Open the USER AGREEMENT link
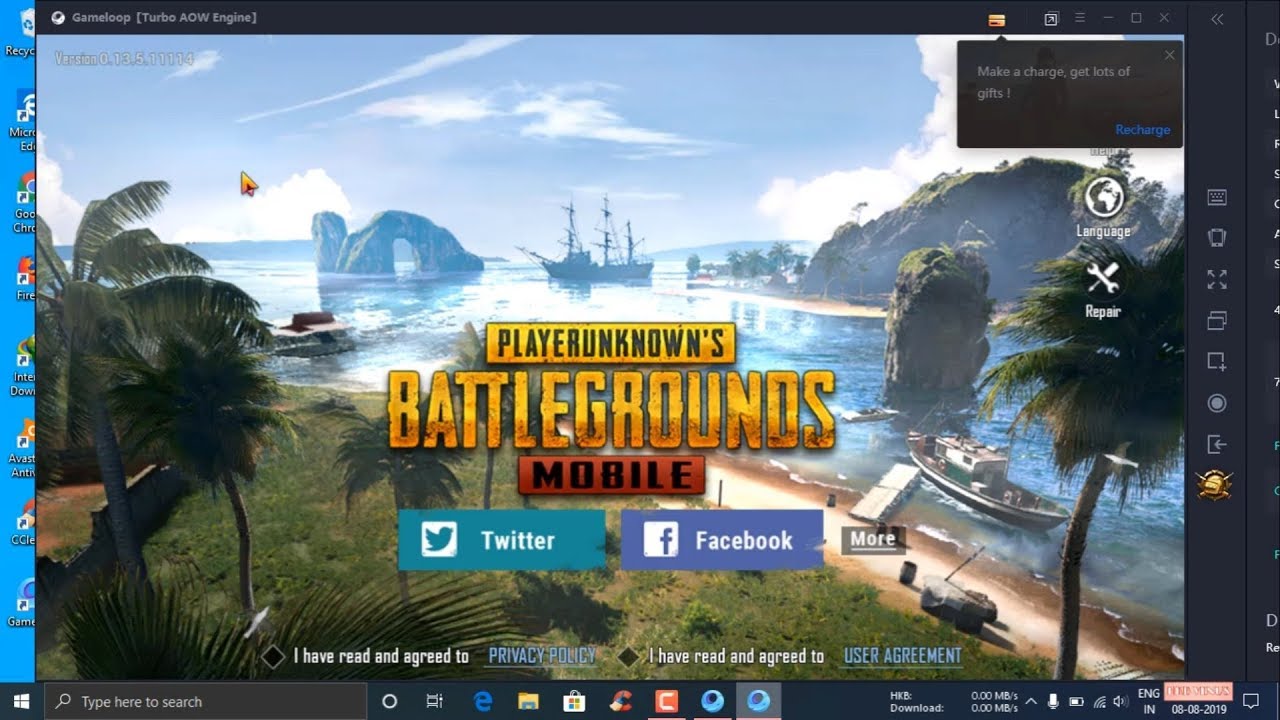 point(903,656)
